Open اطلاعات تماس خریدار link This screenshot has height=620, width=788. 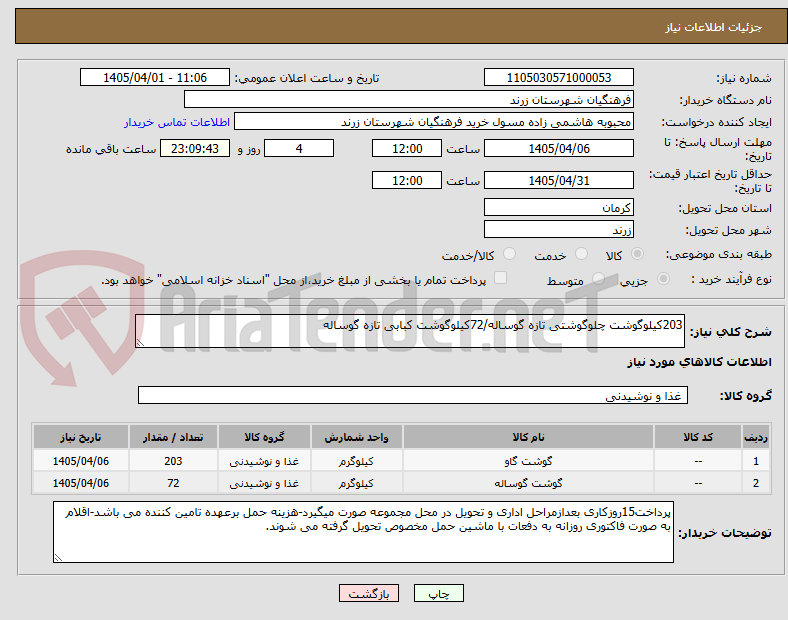tap(177, 122)
